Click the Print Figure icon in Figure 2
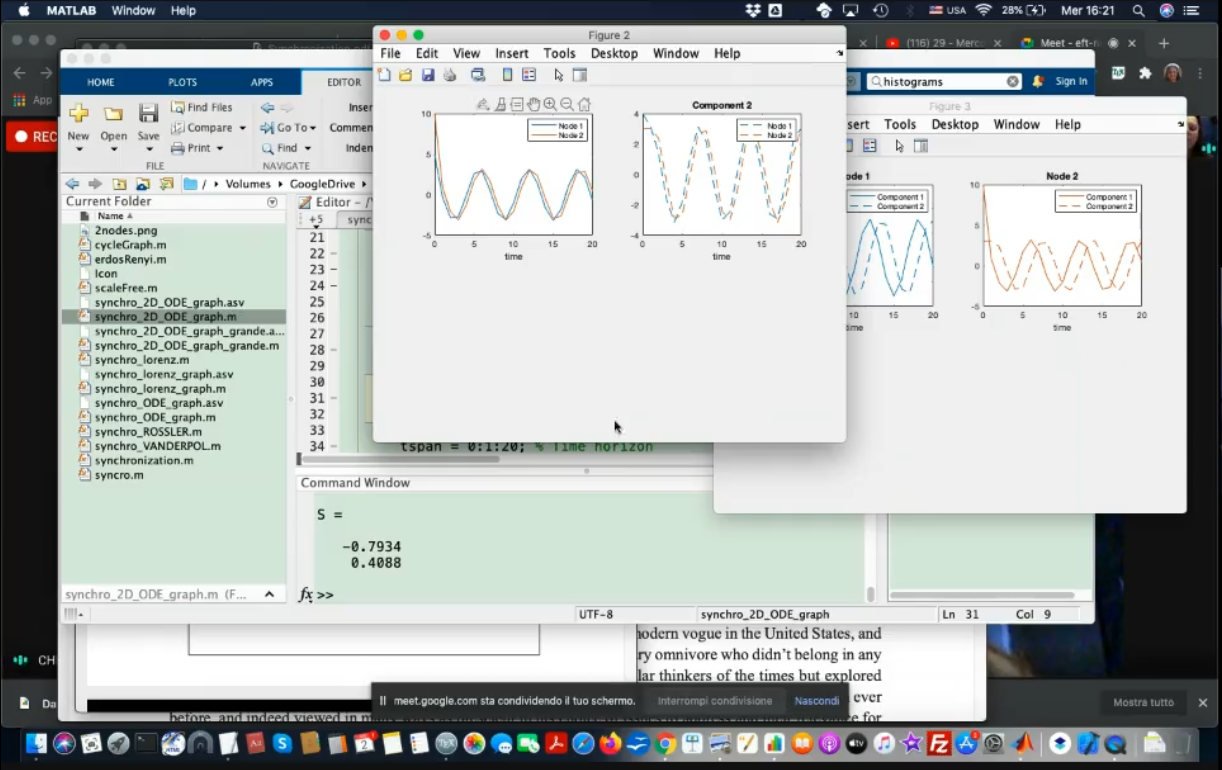 click(450, 75)
